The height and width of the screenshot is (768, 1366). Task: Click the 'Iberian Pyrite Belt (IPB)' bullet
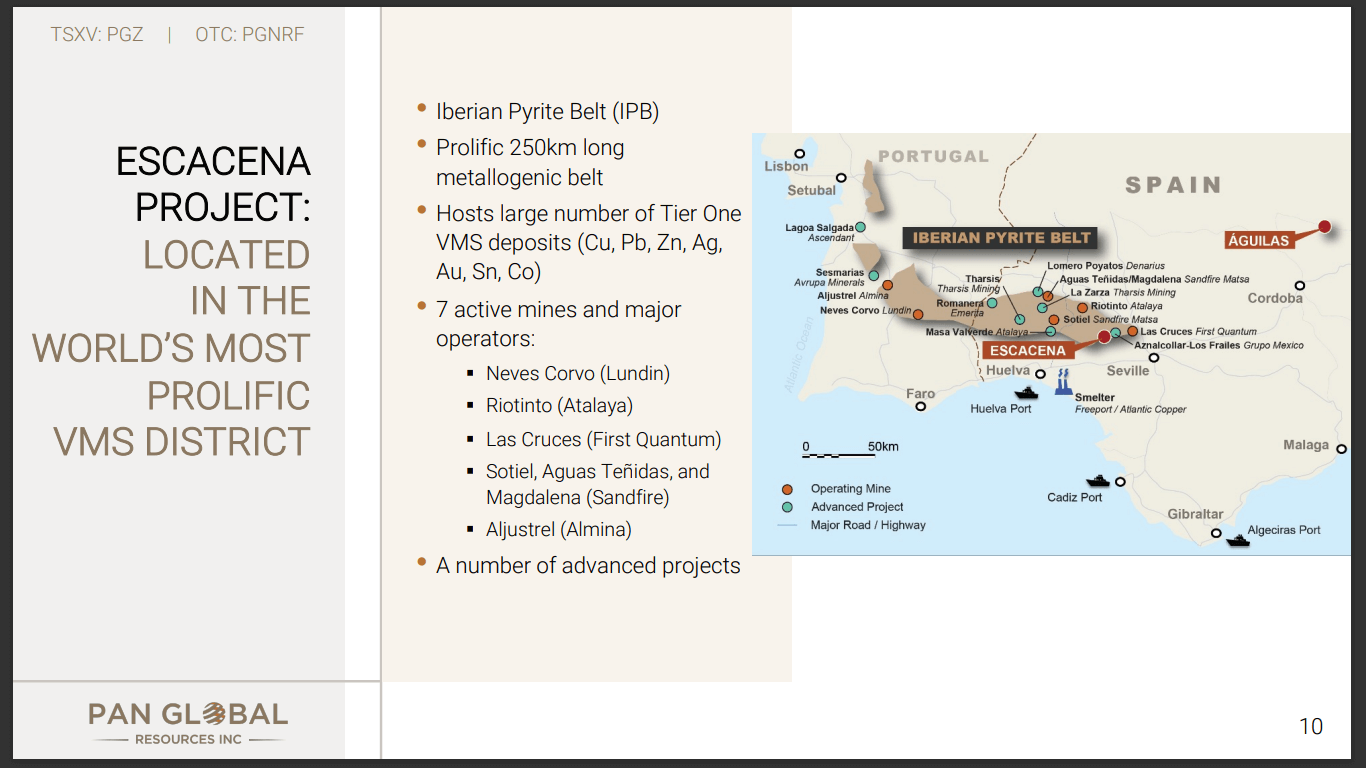[547, 111]
